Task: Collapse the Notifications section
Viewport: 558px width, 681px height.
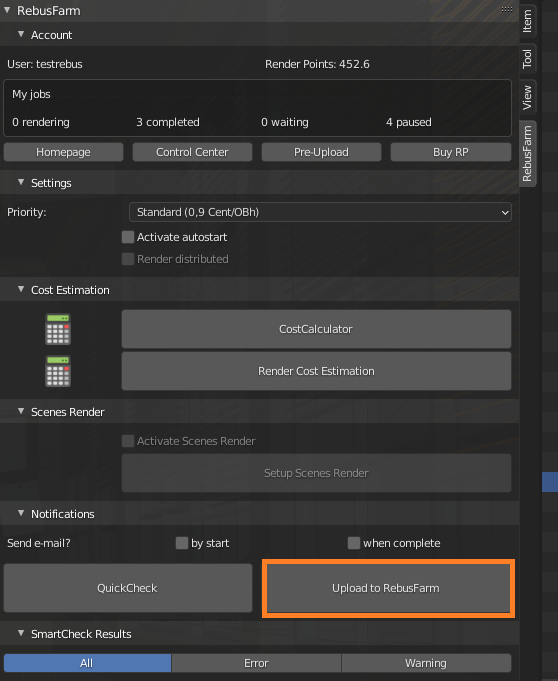Action: [x=21, y=513]
